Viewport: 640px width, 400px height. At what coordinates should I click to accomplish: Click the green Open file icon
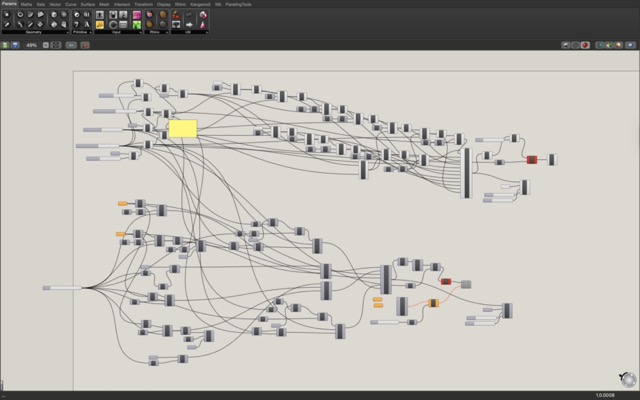click(x=5, y=45)
